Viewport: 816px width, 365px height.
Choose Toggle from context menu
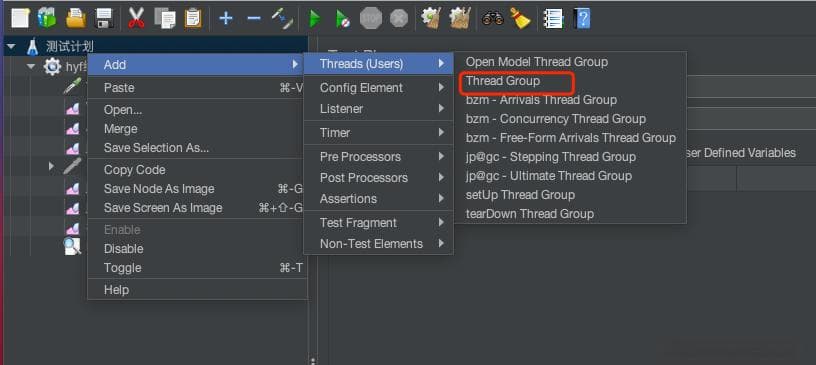pyautogui.click(x=197, y=268)
